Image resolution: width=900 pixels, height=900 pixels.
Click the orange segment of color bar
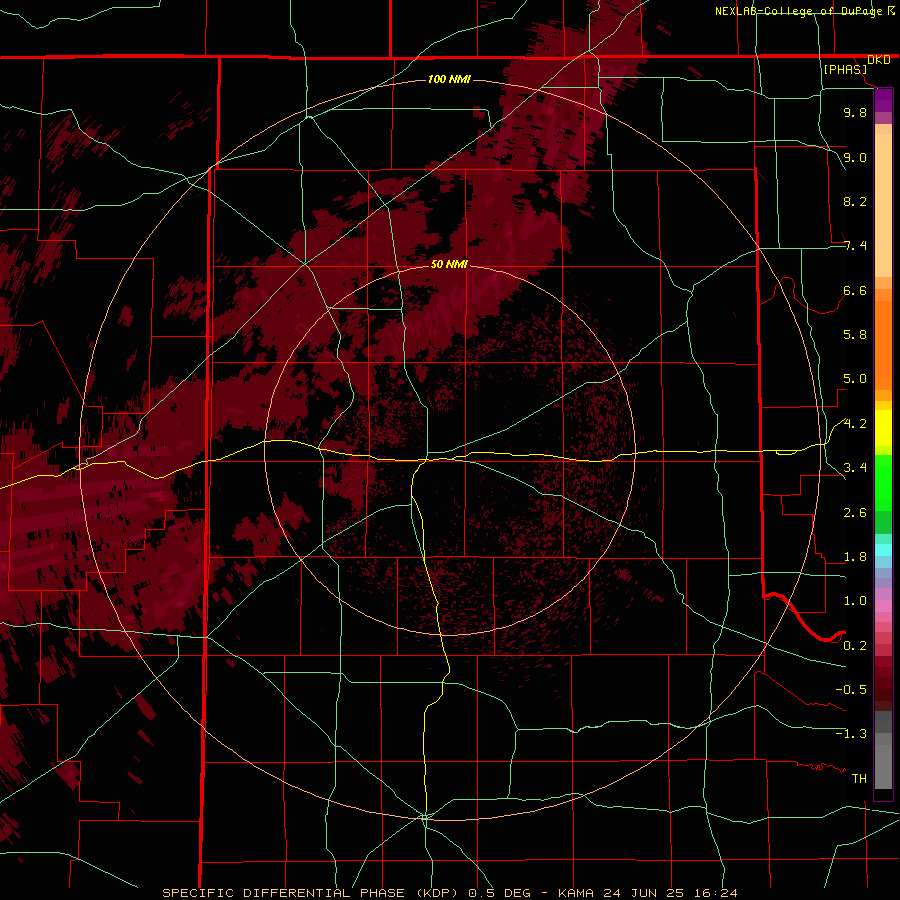coord(883,340)
